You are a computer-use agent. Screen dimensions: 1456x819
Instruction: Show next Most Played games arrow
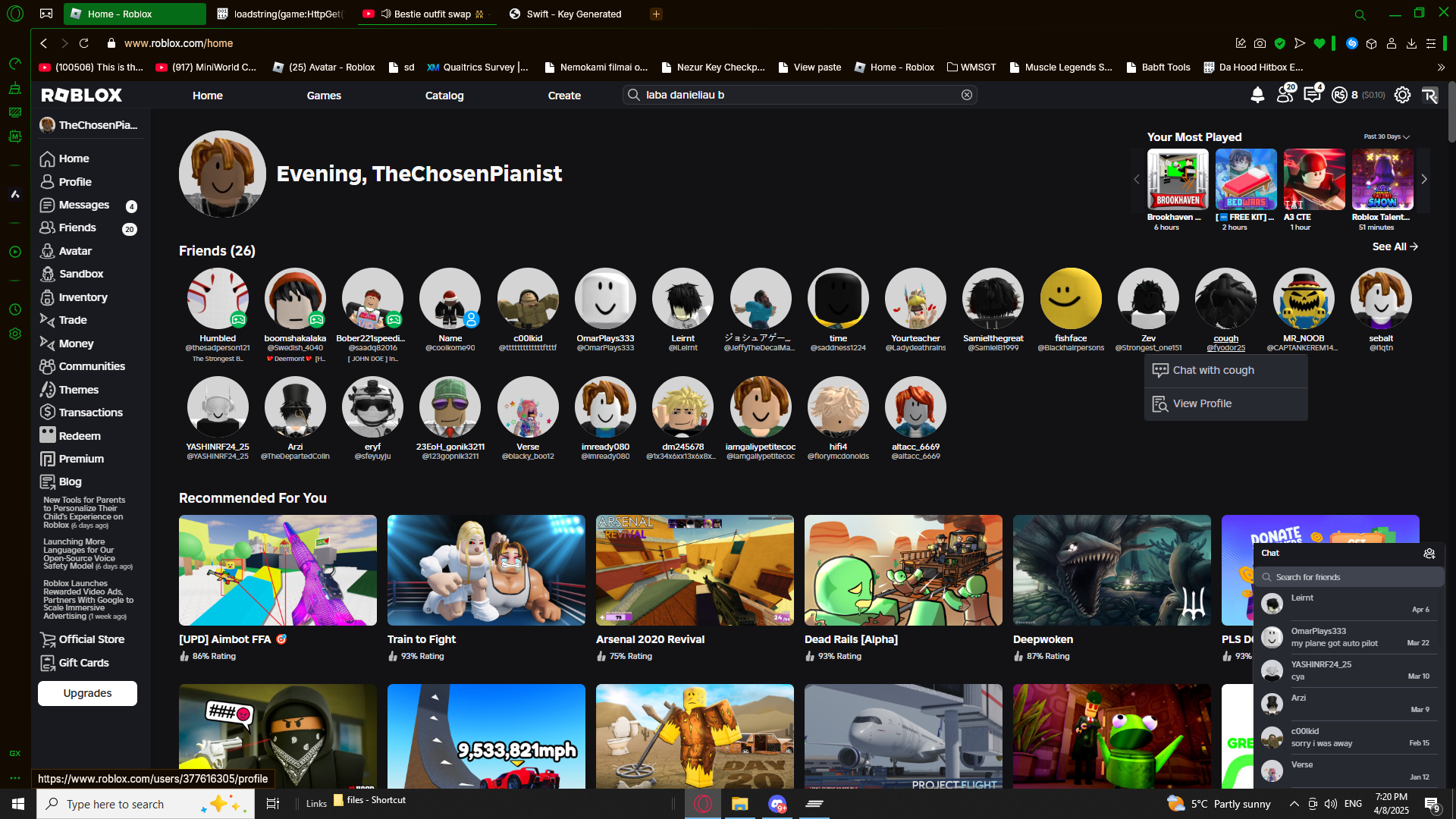(1424, 180)
